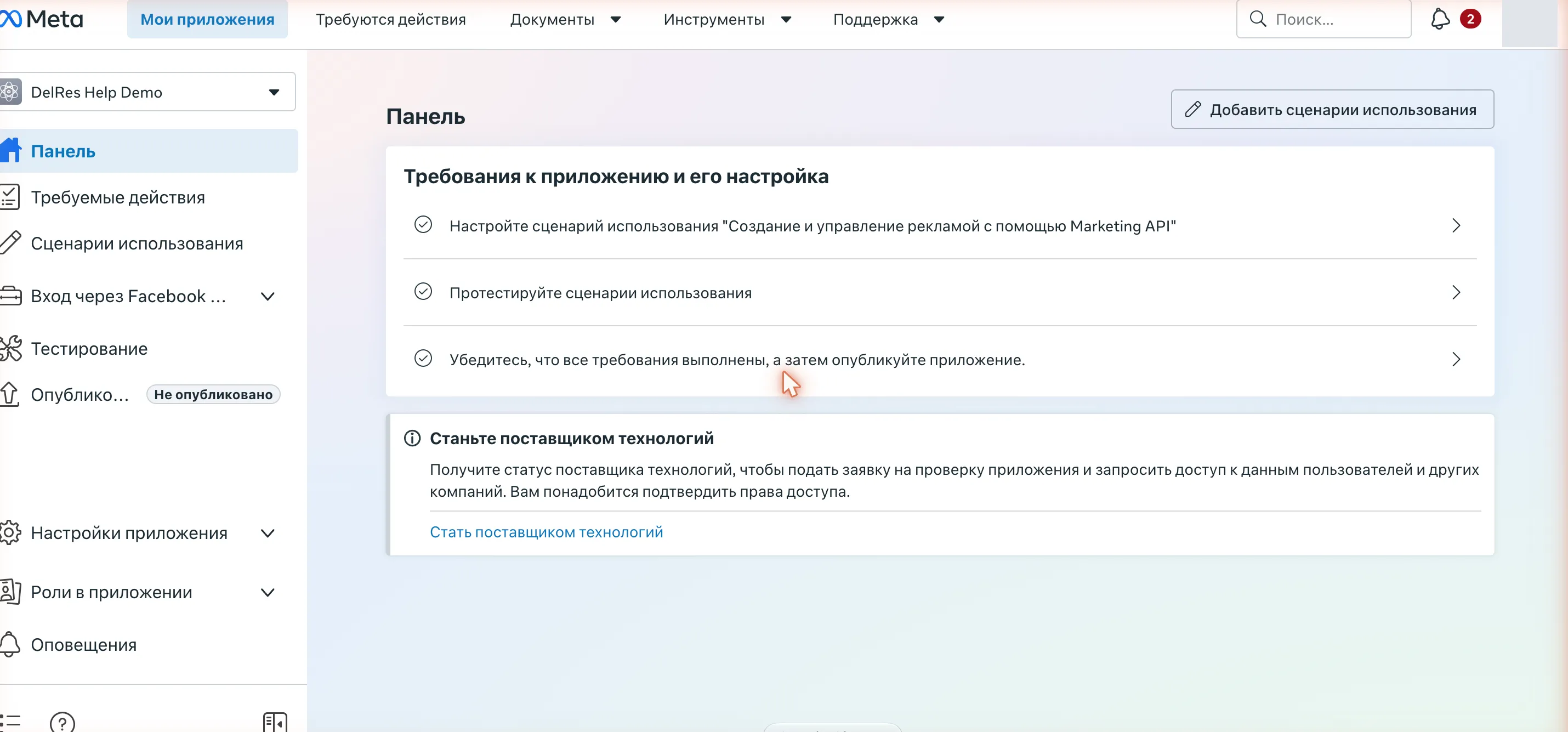Click the search magnifier icon
Viewport: 1568px width, 732px height.
[1258, 19]
